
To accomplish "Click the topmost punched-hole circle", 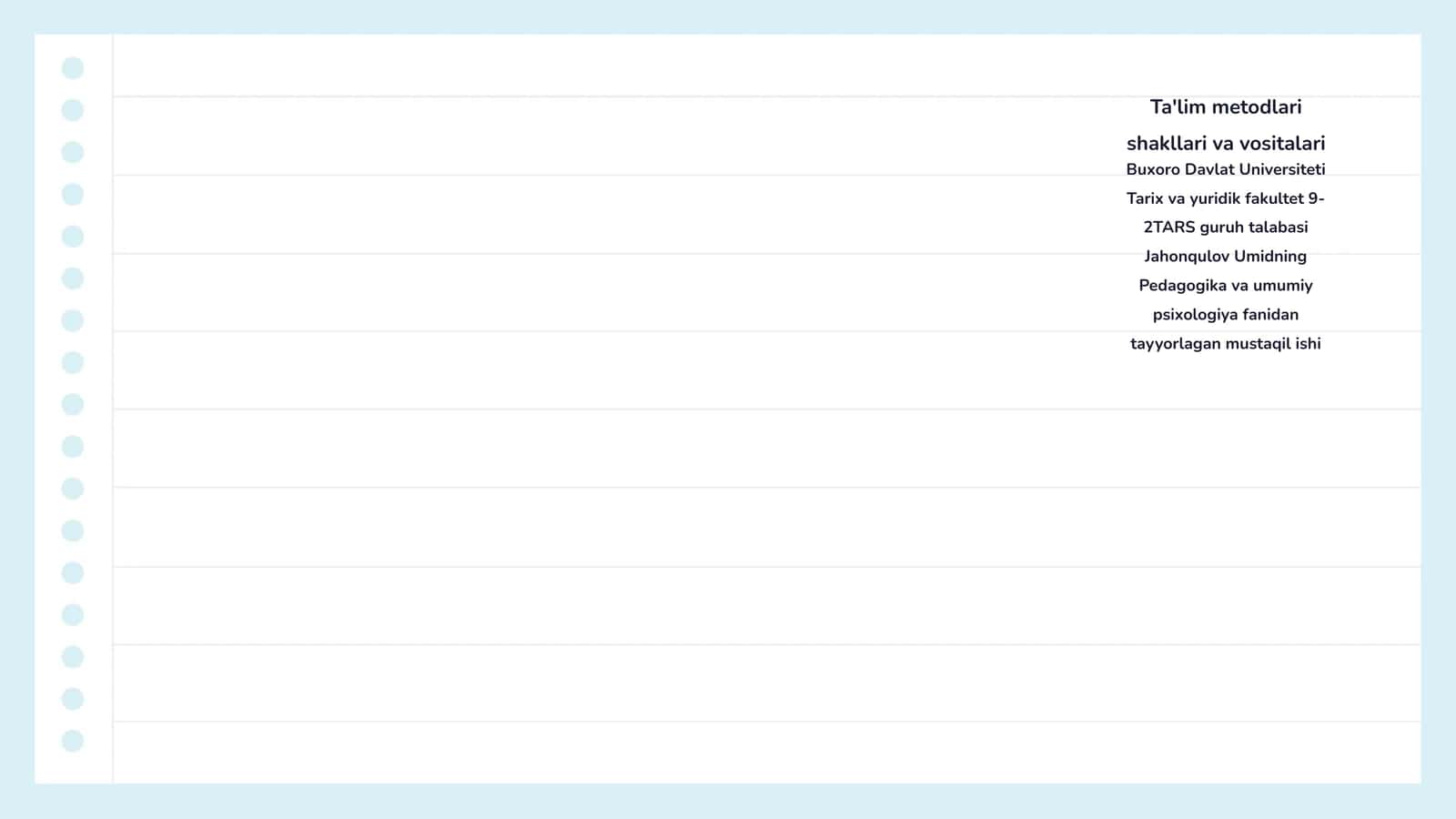I will 73,68.
